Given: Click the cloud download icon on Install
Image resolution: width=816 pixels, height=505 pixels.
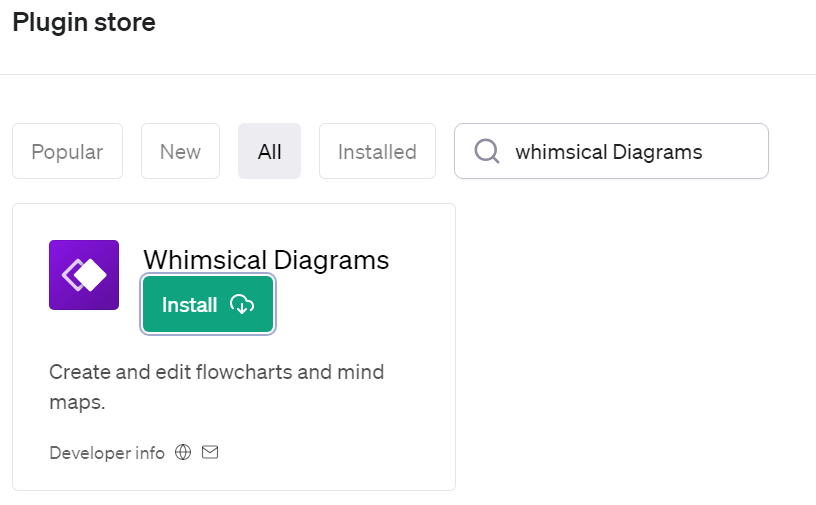Looking at the screenshot, I should 242,305.
